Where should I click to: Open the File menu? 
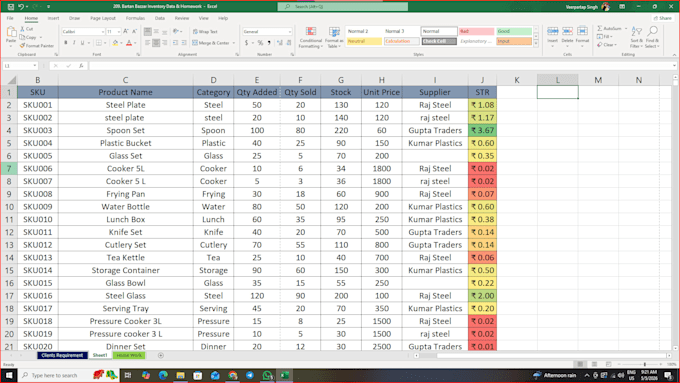(10, 18)
